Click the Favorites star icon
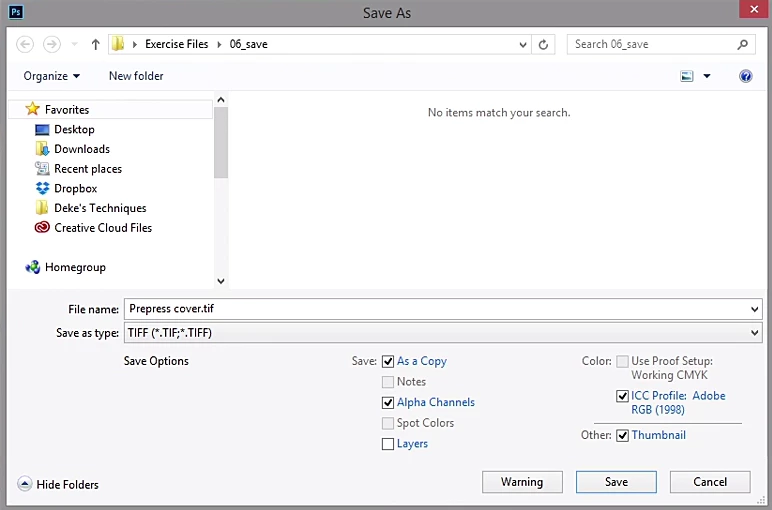The image size is (772, 510). tap(32, 109)
